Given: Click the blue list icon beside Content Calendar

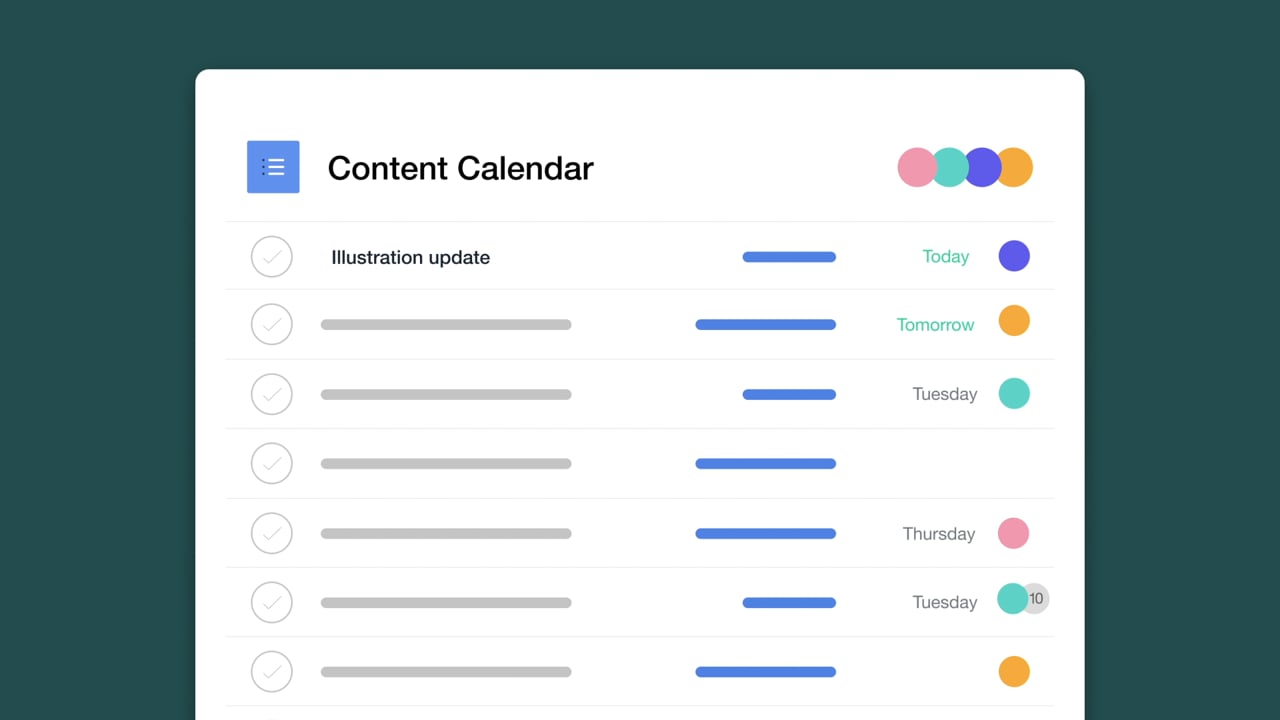Looking at the screenshot, I should pos(273,167).
